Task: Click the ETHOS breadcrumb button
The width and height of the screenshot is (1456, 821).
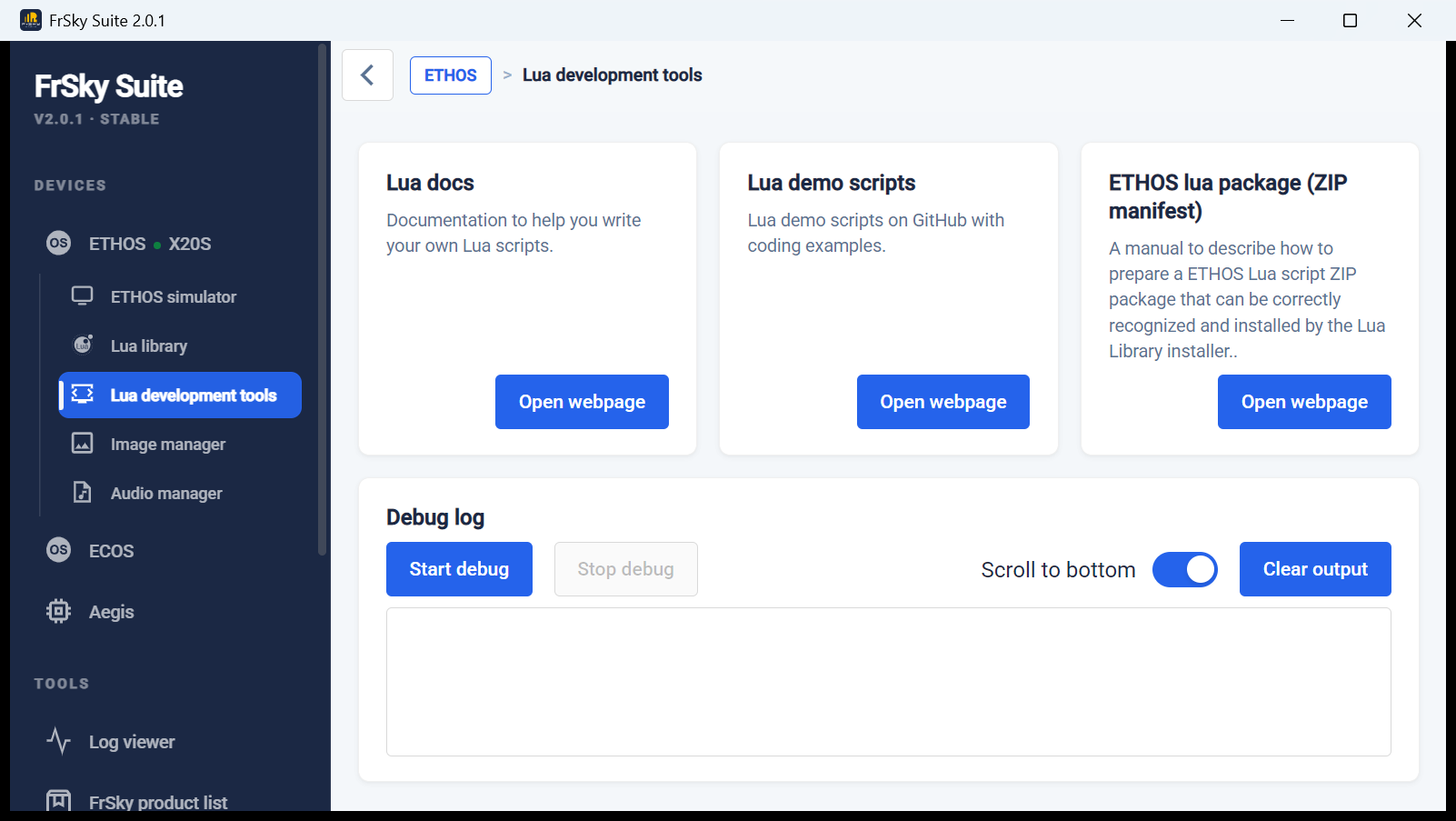Action: 451,75
